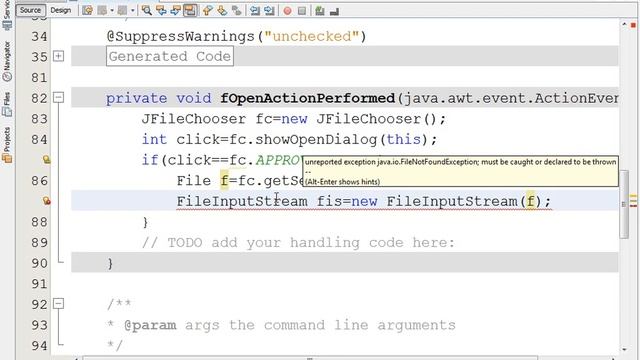Click error lightbulb beside FileInputStream line

[47, 200]
